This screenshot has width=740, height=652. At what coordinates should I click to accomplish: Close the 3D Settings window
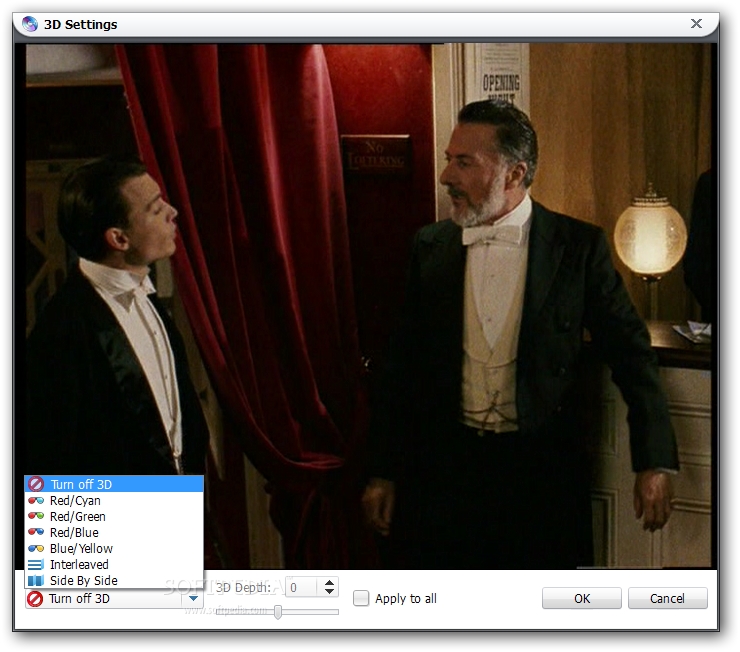pyautogui.click(x=696, y=24)
